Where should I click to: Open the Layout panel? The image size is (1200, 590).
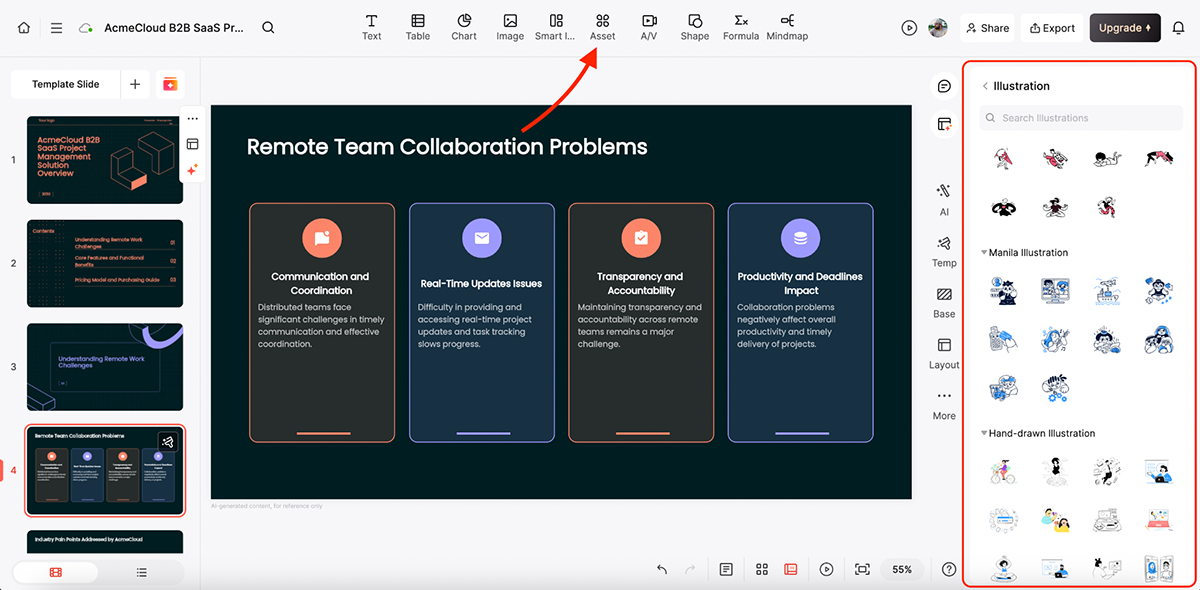(944, 352)
